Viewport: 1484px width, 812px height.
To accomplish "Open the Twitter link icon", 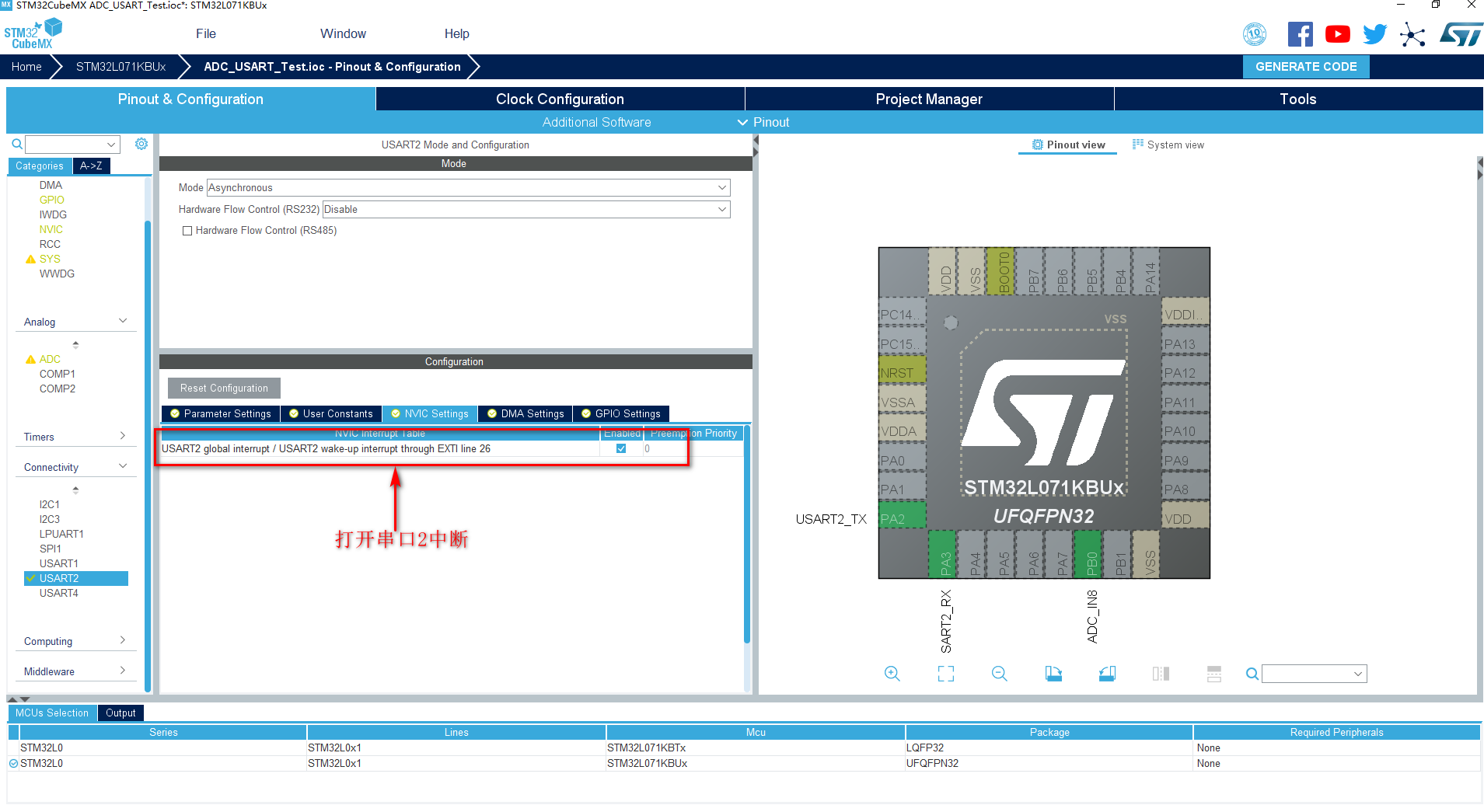I will tap(1374, 34).
